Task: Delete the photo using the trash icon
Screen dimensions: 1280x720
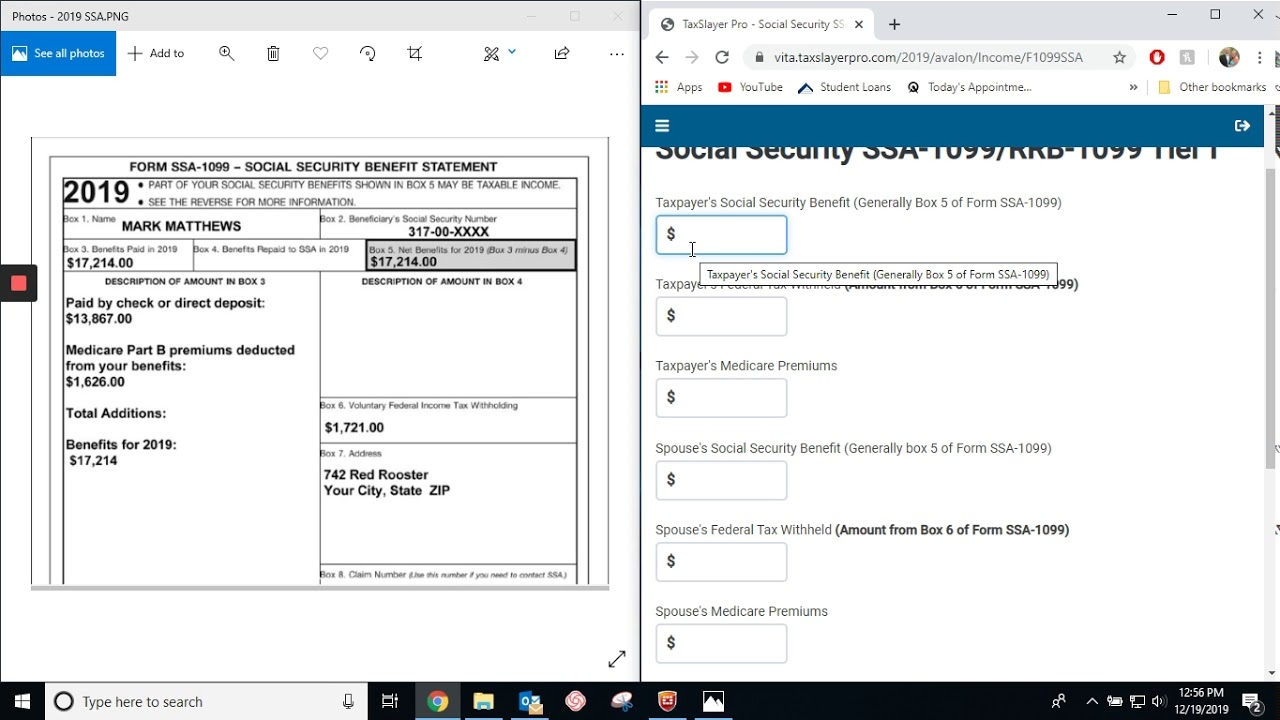Action: click(x=273, y=53)
